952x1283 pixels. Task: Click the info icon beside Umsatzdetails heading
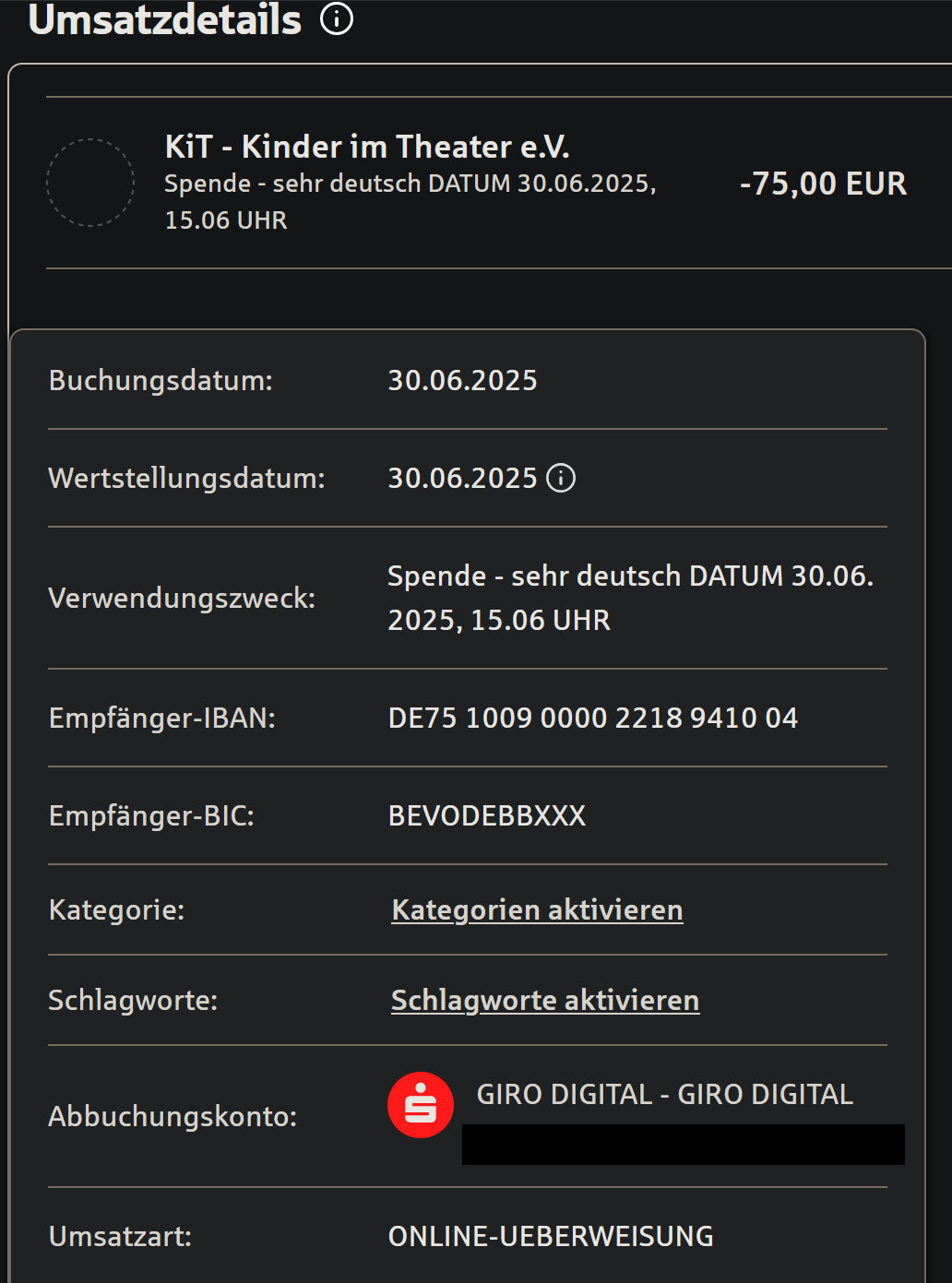pos(337,18)
